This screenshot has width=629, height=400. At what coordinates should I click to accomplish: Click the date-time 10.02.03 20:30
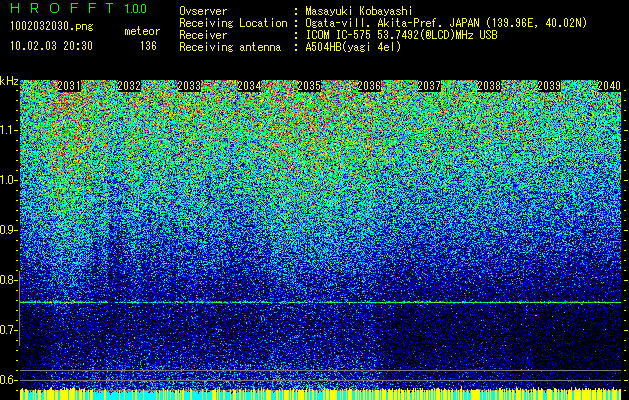point(51,46)
